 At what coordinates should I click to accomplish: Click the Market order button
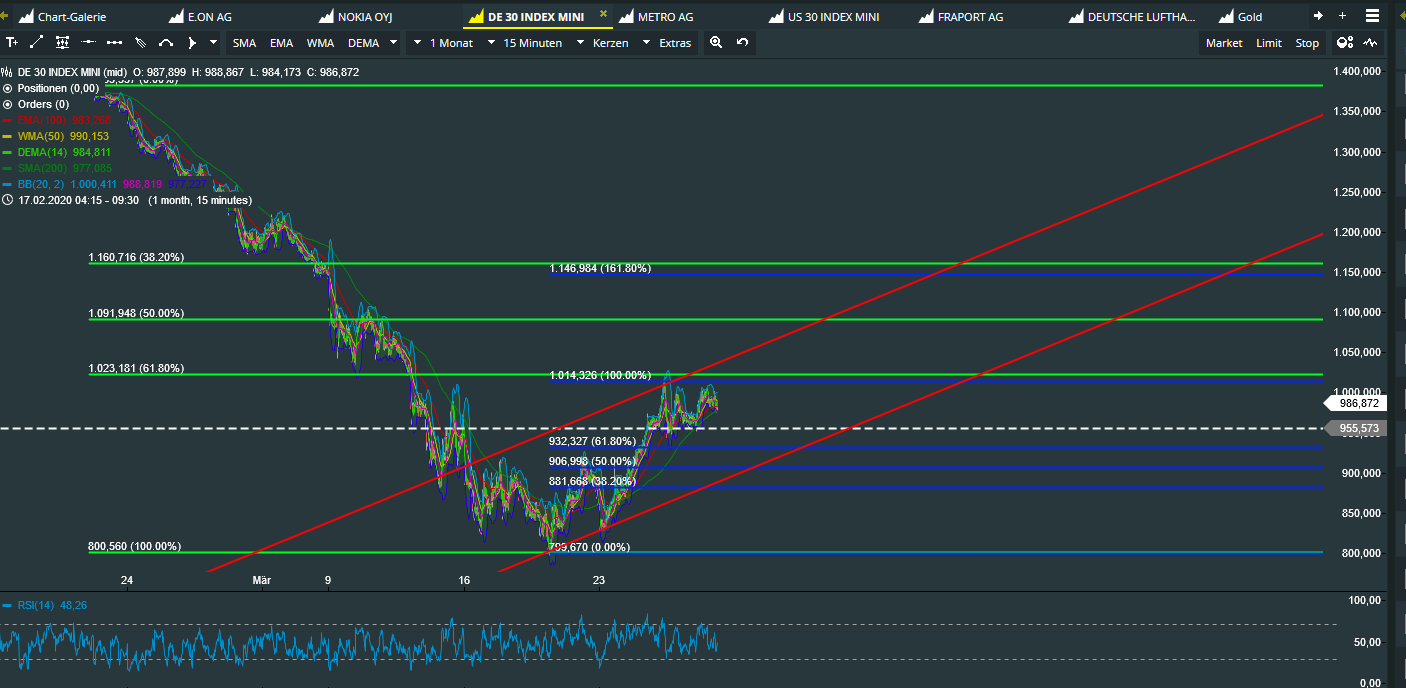coord(1224,43)
